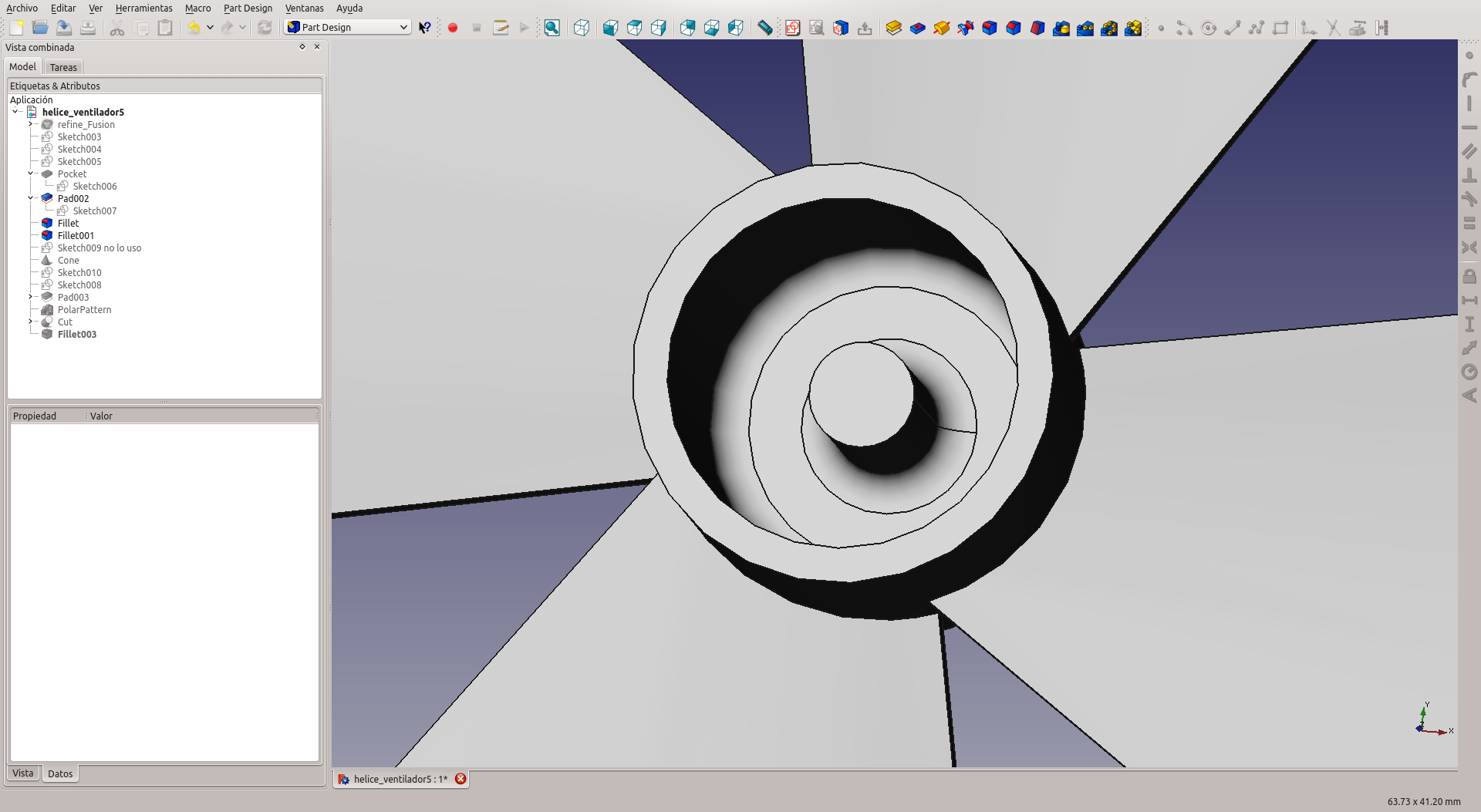Select the perpendicular constraint icon
The width and height of the screenshot is (1481, 812).
(1469, 175)
